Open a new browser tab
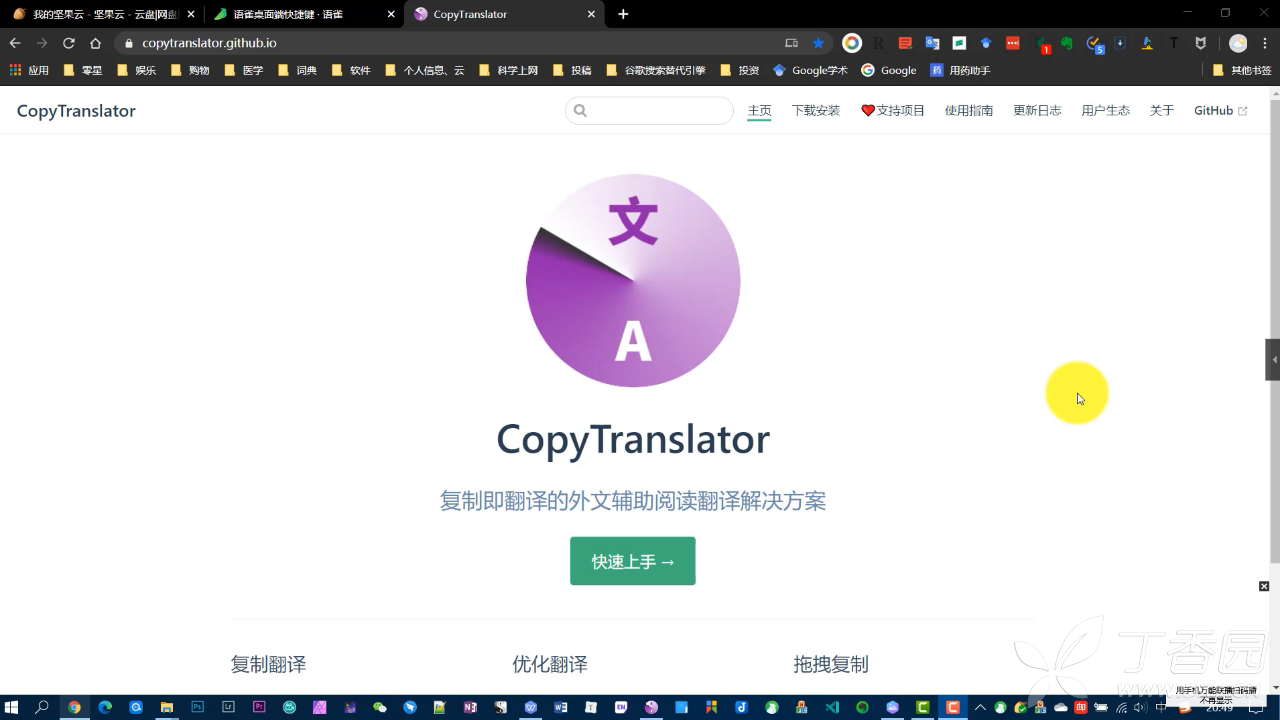Image resolution: width=1280 pixels, height=720 pixels. point(623,14)
